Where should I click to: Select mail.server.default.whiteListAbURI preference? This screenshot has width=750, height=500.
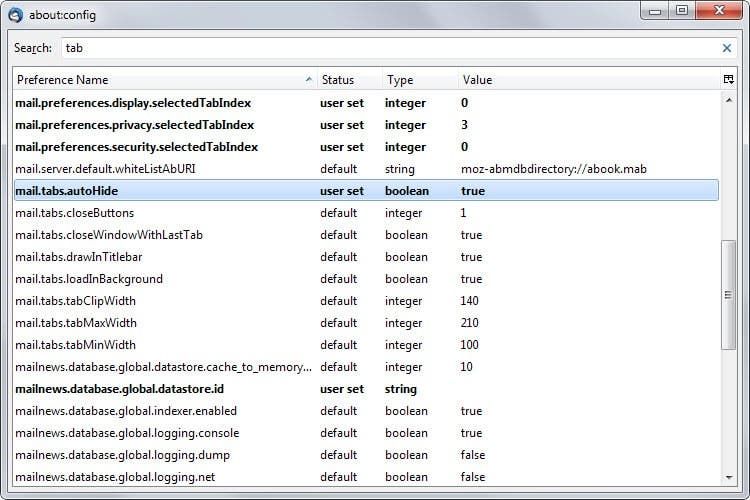(x=366, y=169)
